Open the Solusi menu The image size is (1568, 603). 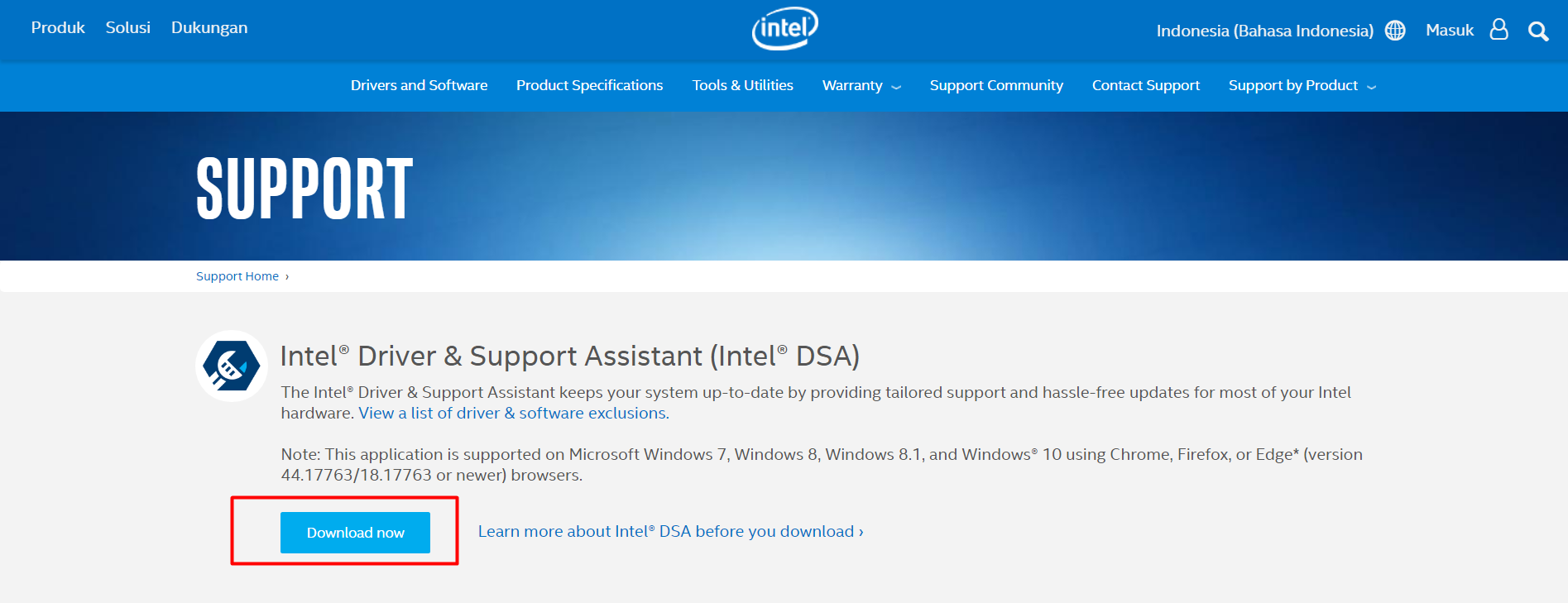point(128,27)
